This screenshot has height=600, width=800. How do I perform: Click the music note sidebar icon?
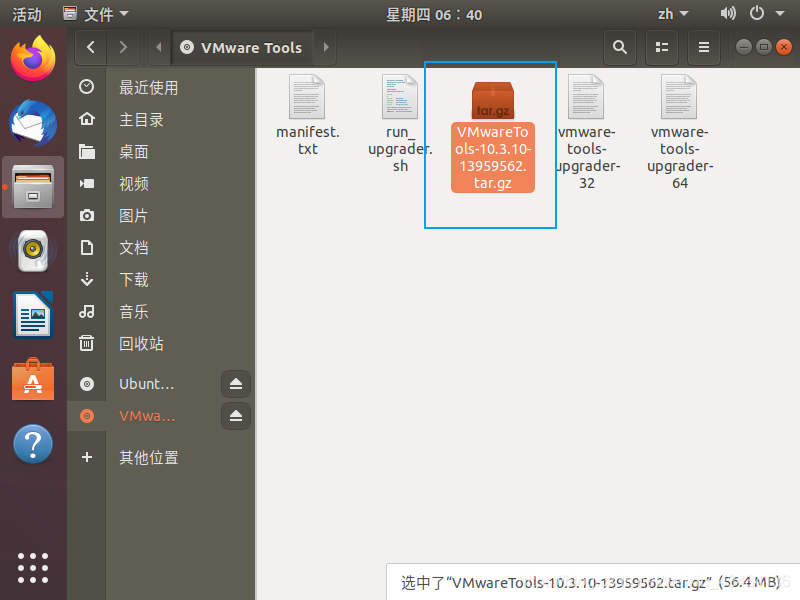pos(87,311)
